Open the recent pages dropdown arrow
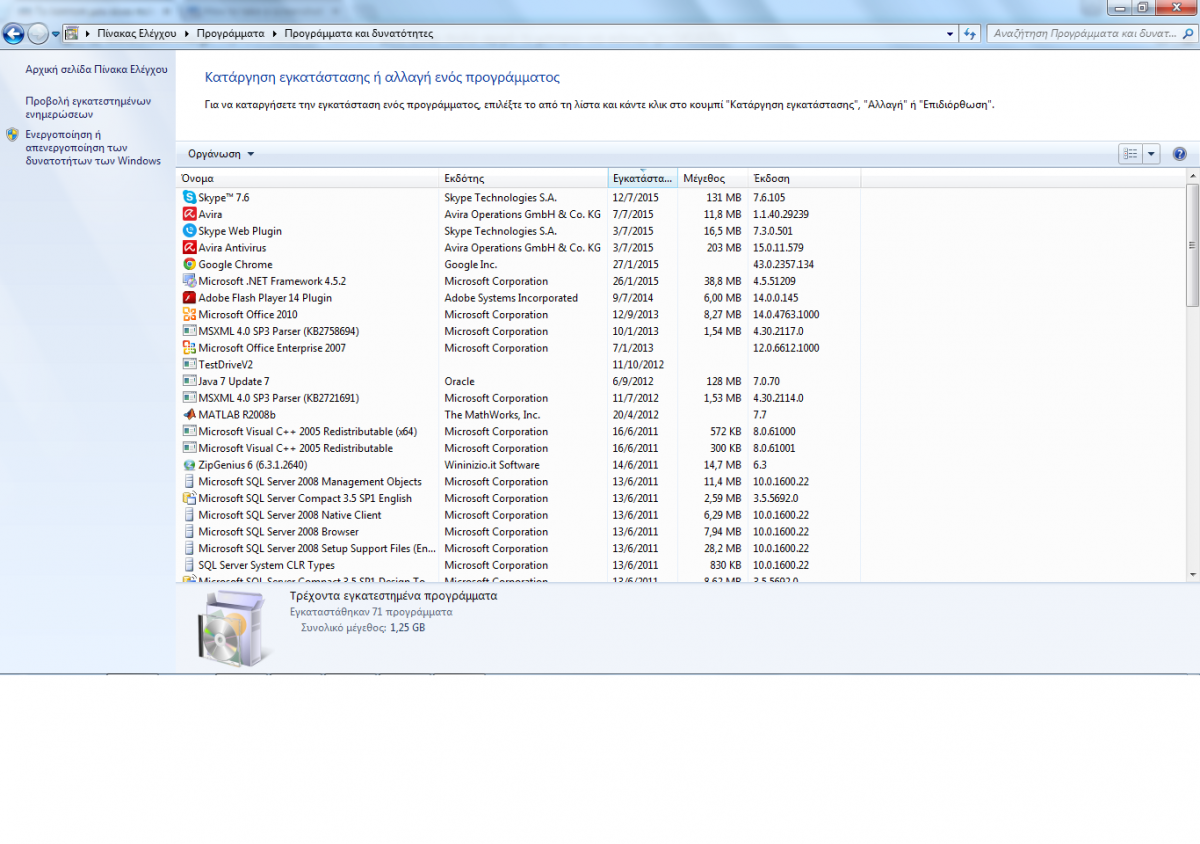This screenshot has width=1200, height=844. point(56,33)
